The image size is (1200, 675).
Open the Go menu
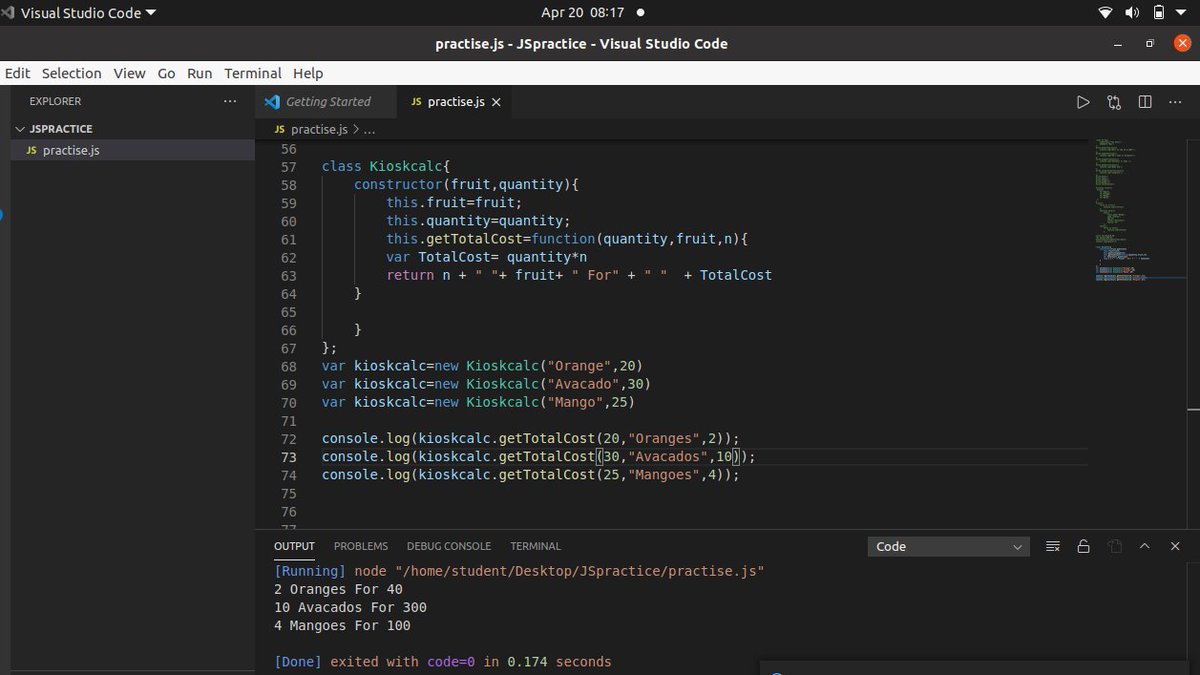(x=166, y=73)
